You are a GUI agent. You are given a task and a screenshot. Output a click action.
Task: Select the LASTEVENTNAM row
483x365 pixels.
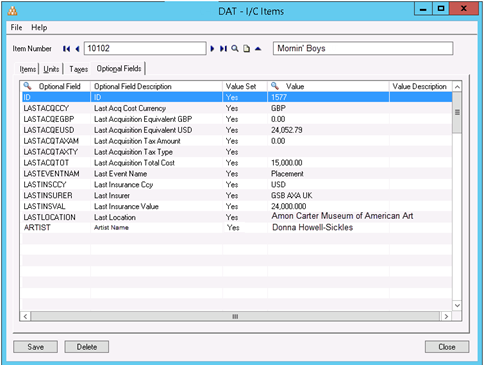[x=237, y=174]
